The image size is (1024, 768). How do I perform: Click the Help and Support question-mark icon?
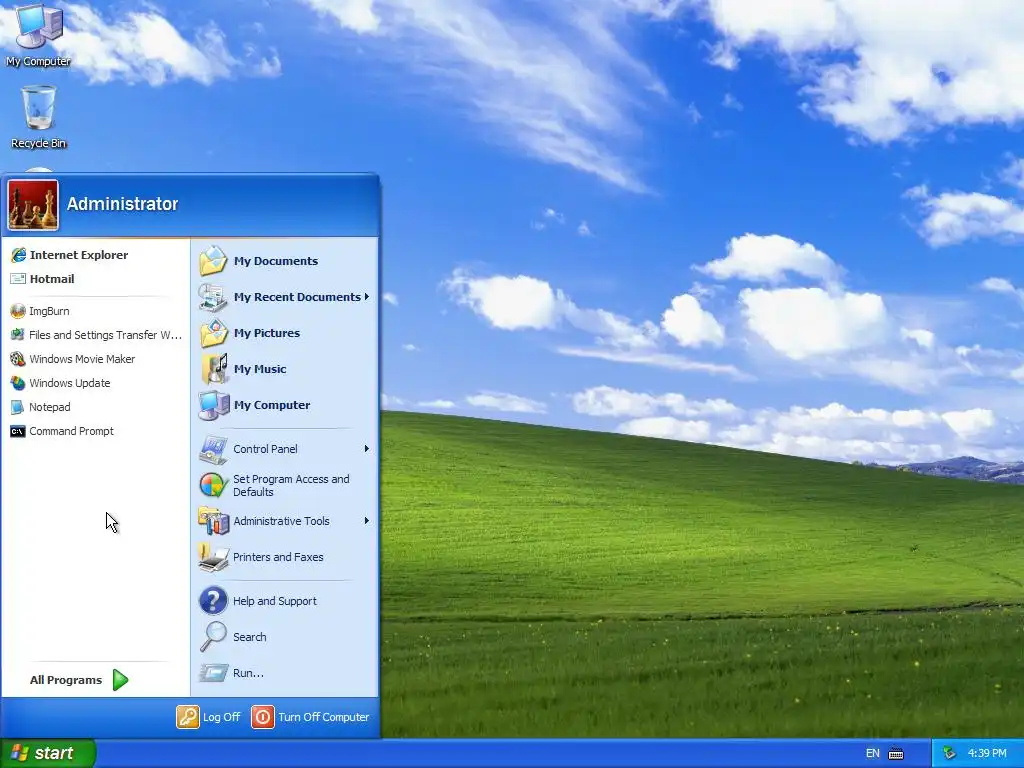click(x=214, y=601)
